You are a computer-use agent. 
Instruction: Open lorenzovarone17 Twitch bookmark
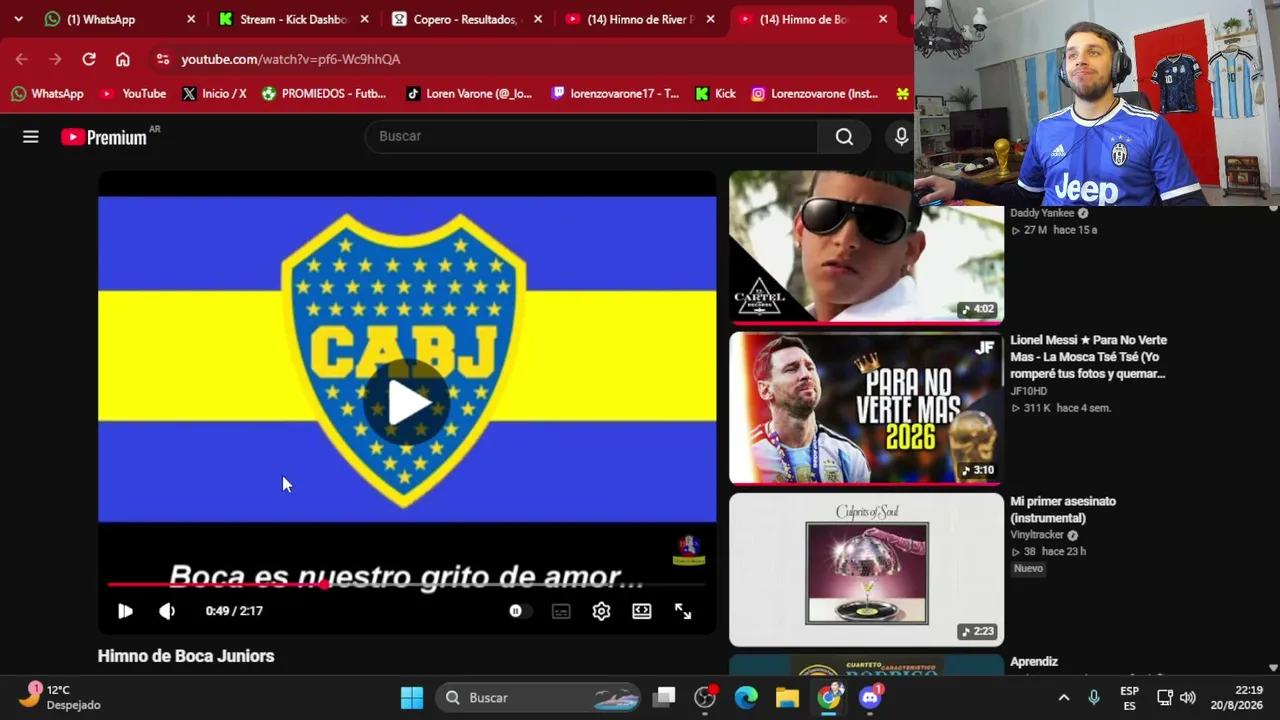(615, 94)
